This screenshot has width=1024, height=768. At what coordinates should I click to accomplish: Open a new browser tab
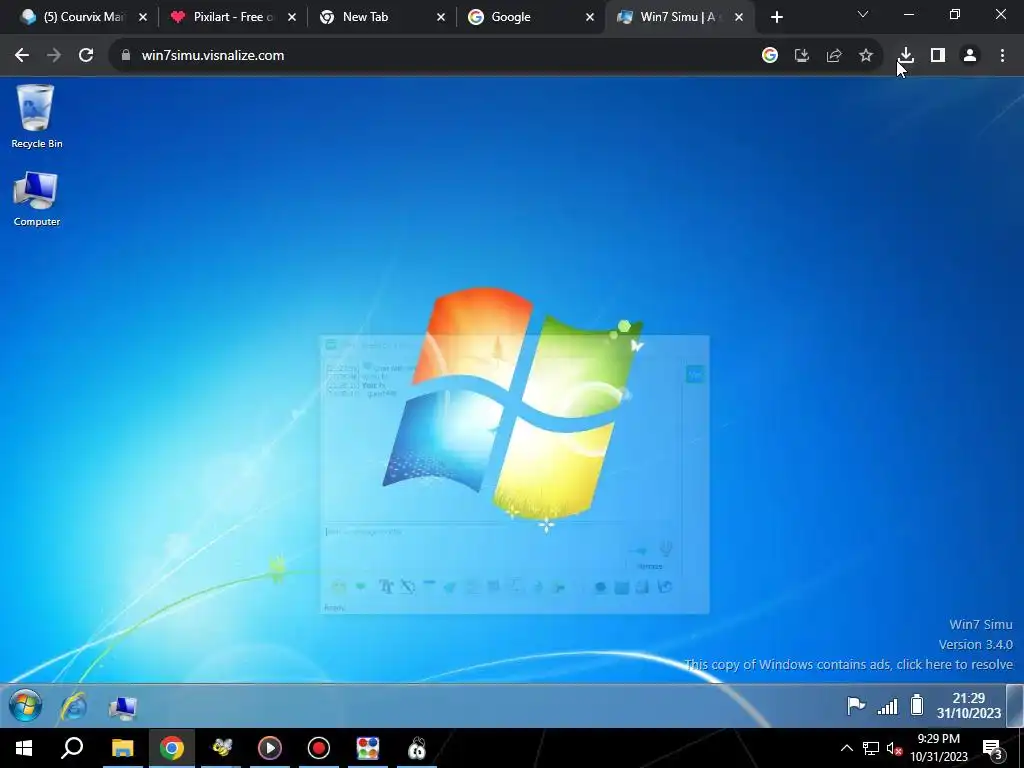coord(776,17)
